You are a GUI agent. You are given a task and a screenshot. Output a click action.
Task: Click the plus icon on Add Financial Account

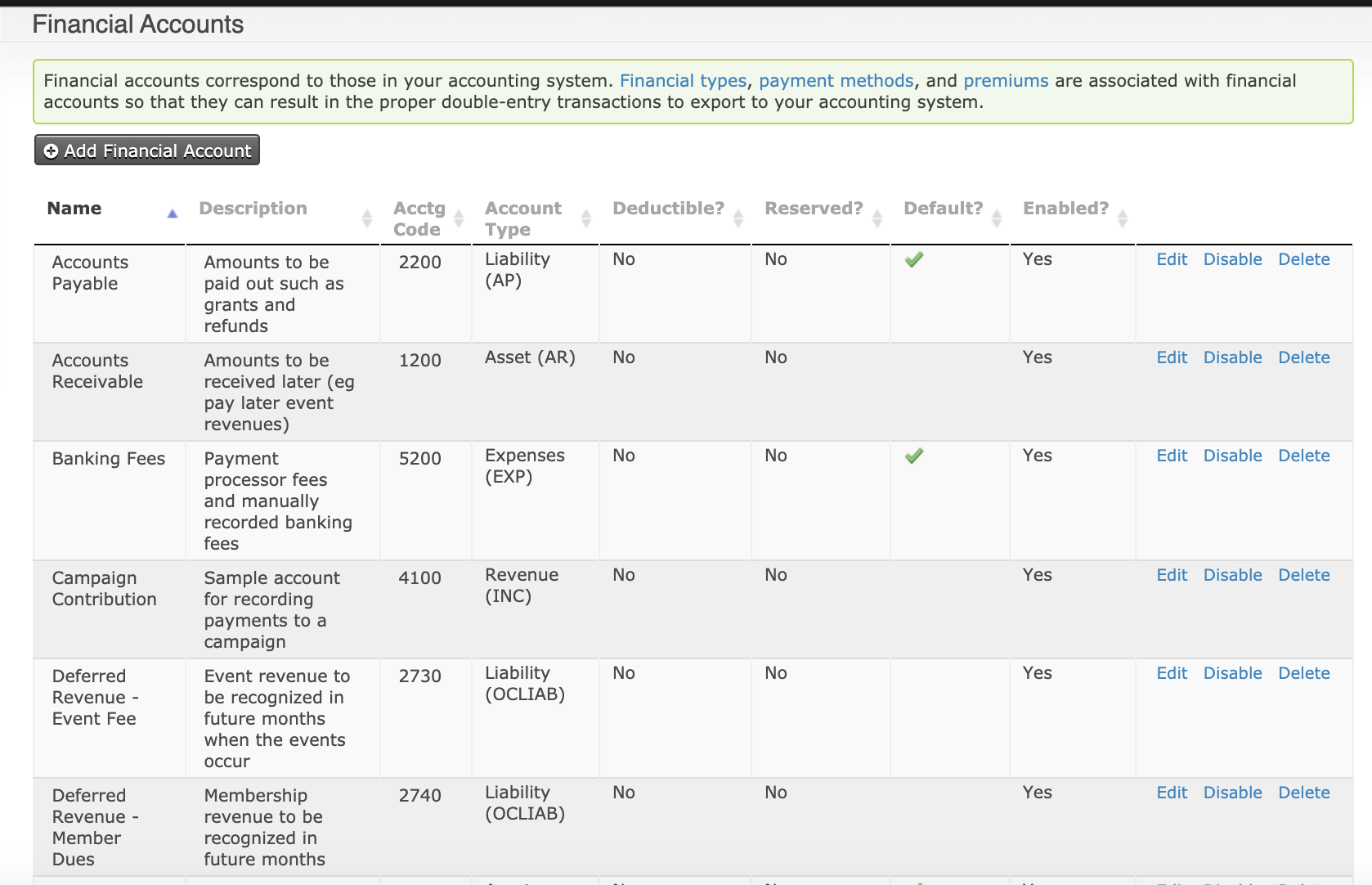coord(50,150)
